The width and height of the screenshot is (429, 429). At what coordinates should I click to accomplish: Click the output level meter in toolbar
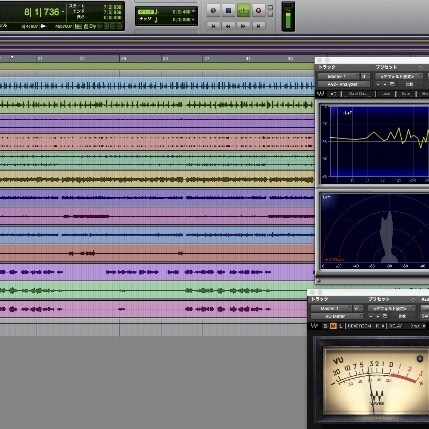tap(288, 17)
